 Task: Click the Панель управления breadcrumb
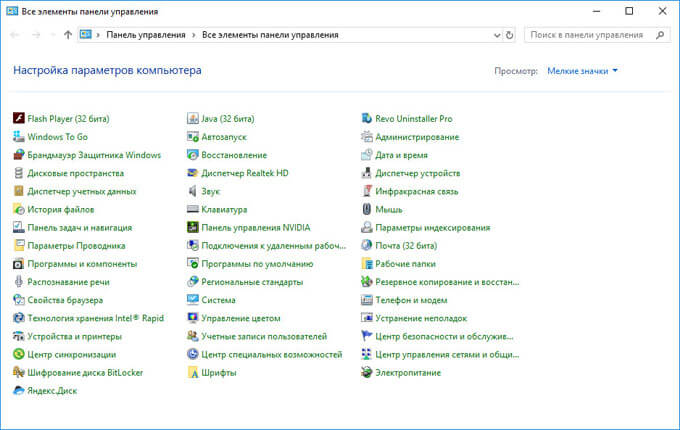[146, 35]
